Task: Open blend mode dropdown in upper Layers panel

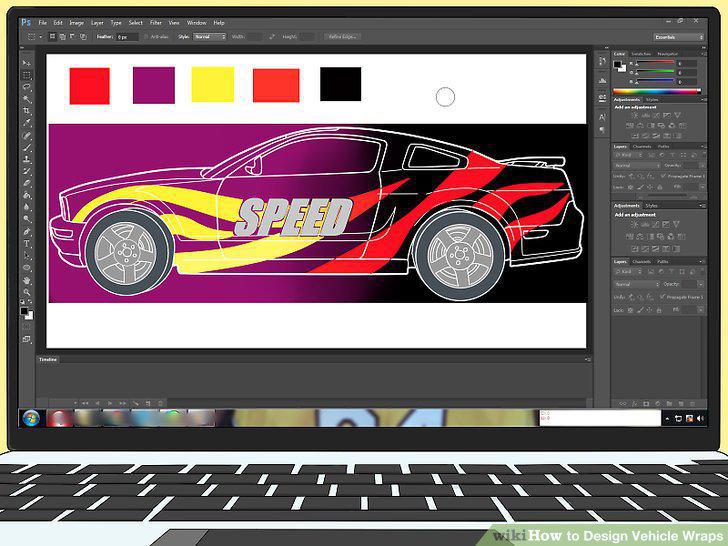Action: click(637, 165)
